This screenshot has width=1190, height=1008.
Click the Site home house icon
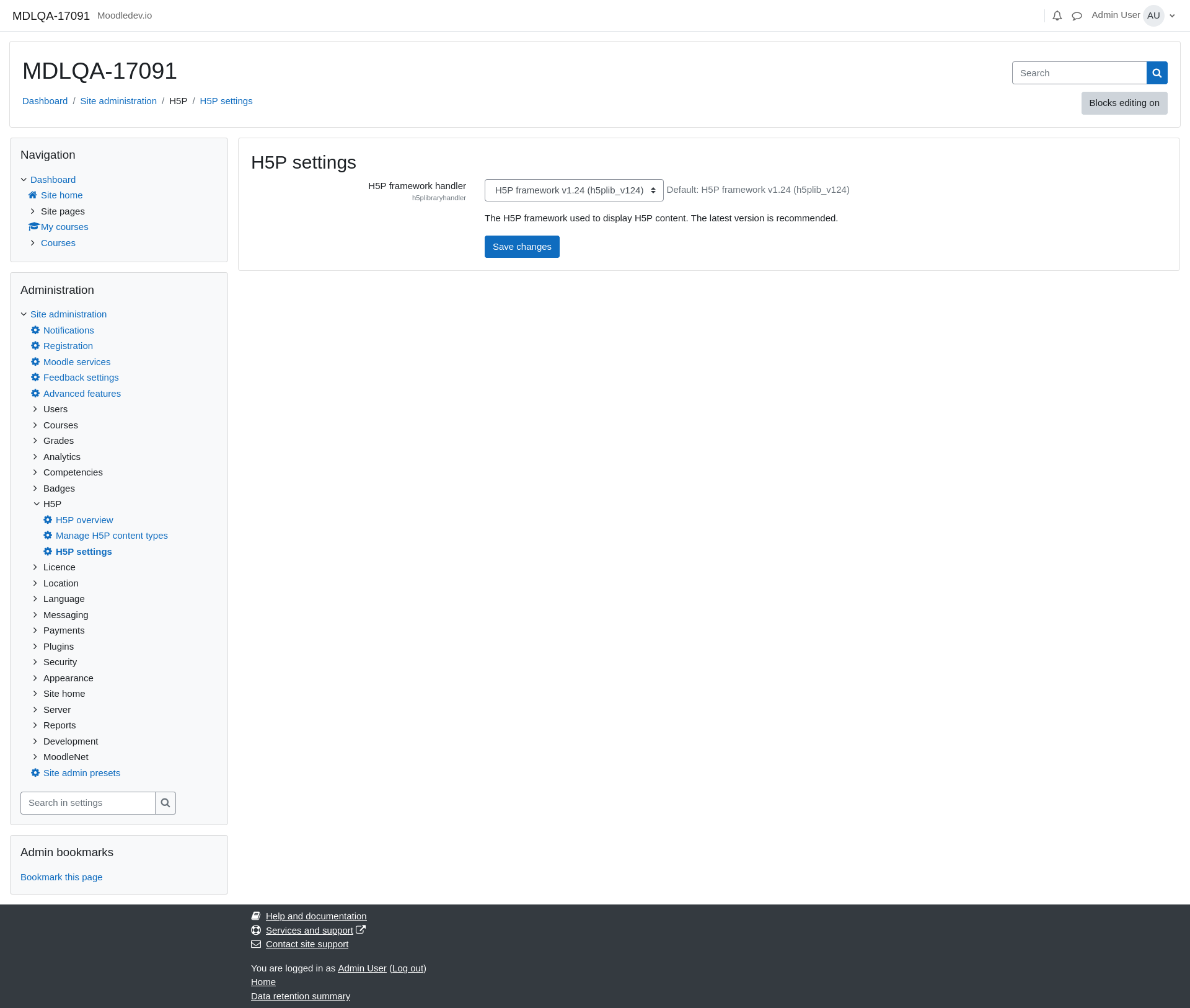click(33, 195)
